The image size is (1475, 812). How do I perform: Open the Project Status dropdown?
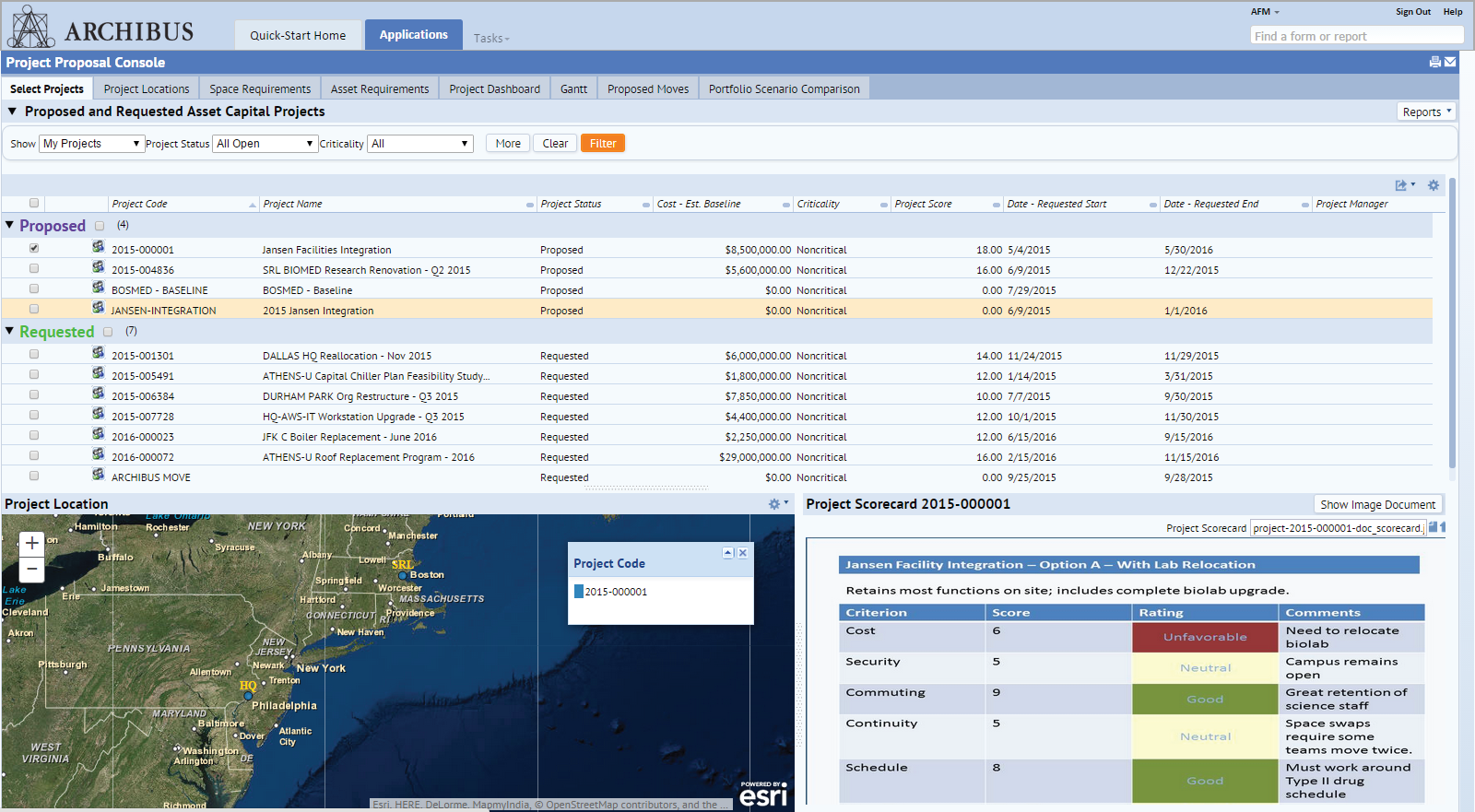click(x=265, y=144)
